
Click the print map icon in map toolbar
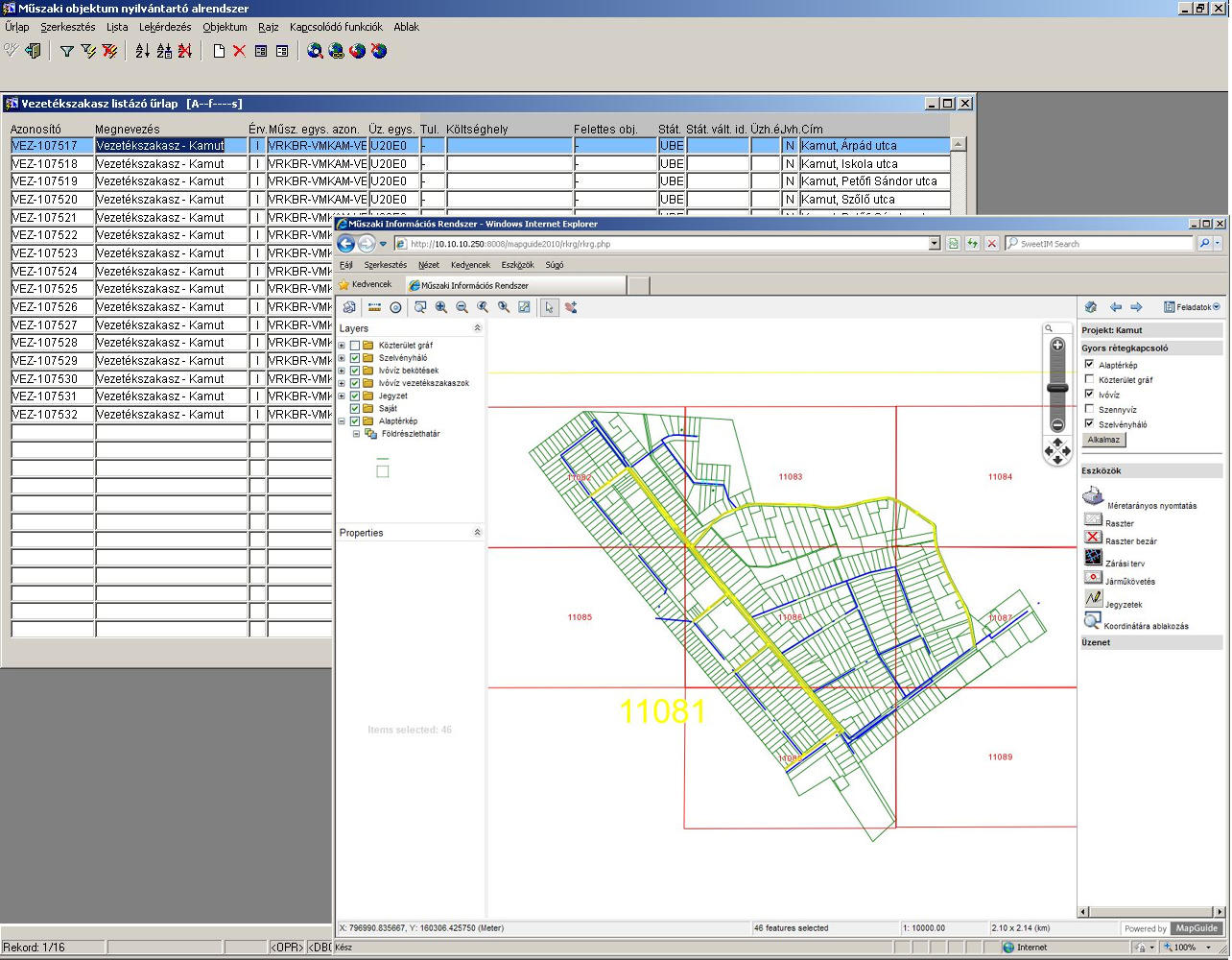(349, 308)
